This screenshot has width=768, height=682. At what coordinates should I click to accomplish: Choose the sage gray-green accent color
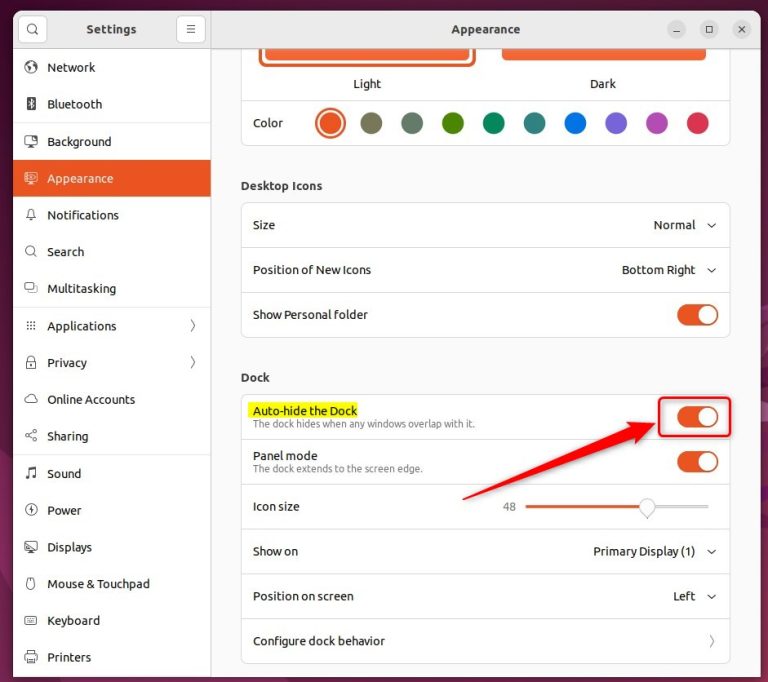pos(412,123)
